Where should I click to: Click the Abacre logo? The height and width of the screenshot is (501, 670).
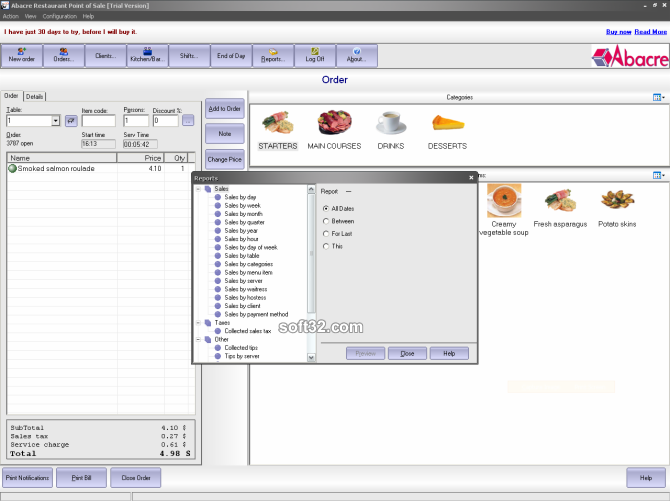[x=630, y=56]
